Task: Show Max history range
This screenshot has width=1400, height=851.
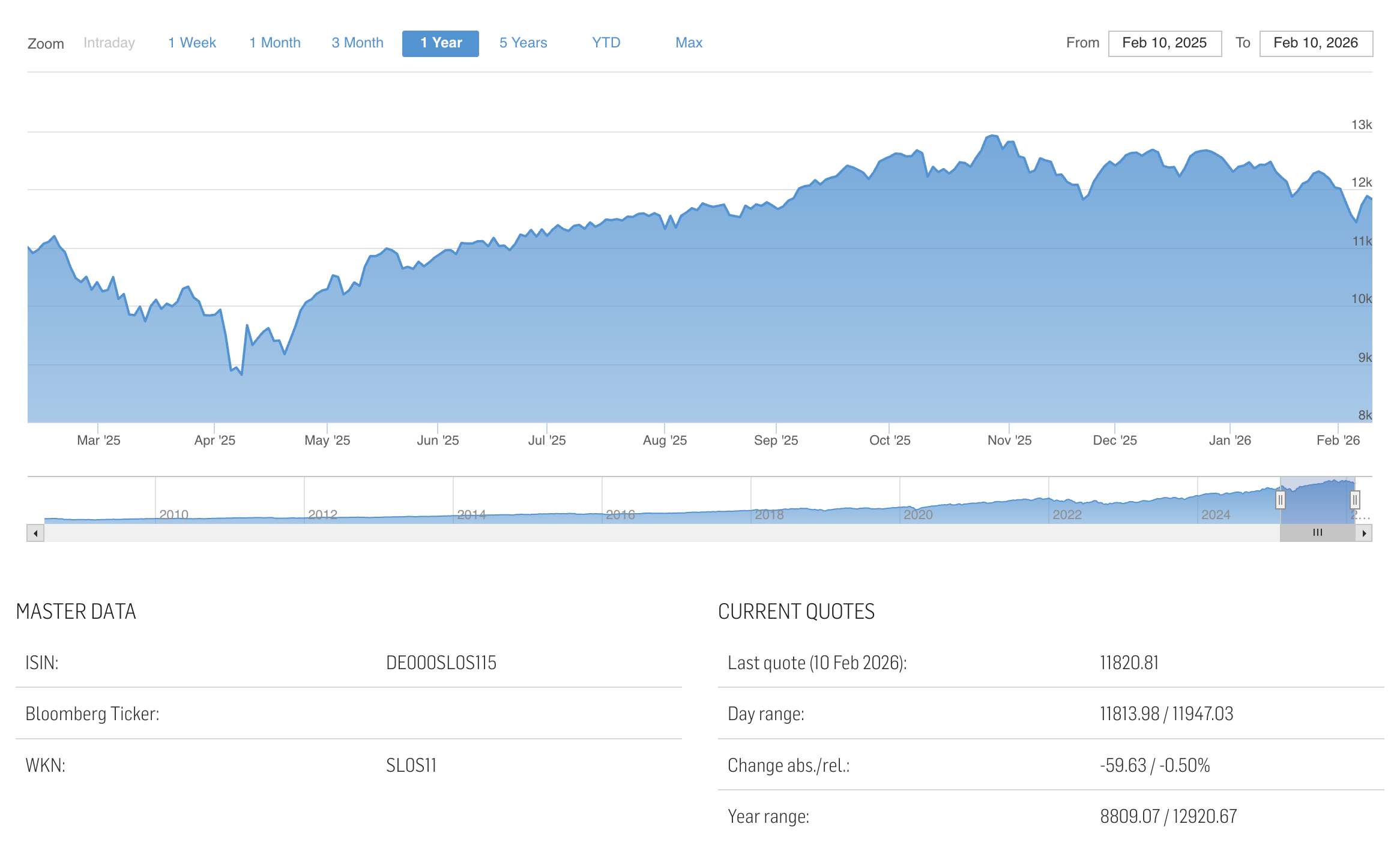Action: [x=689, y=43]
